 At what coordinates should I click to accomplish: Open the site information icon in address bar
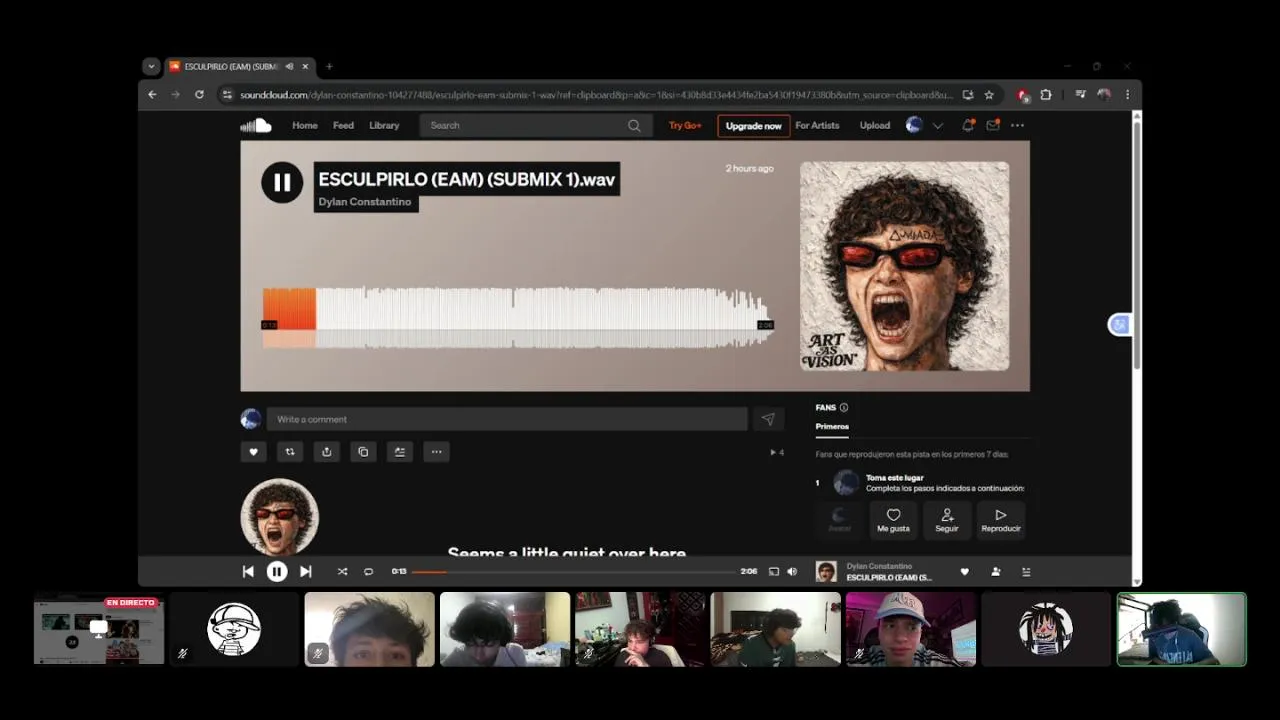coord(227,95)
